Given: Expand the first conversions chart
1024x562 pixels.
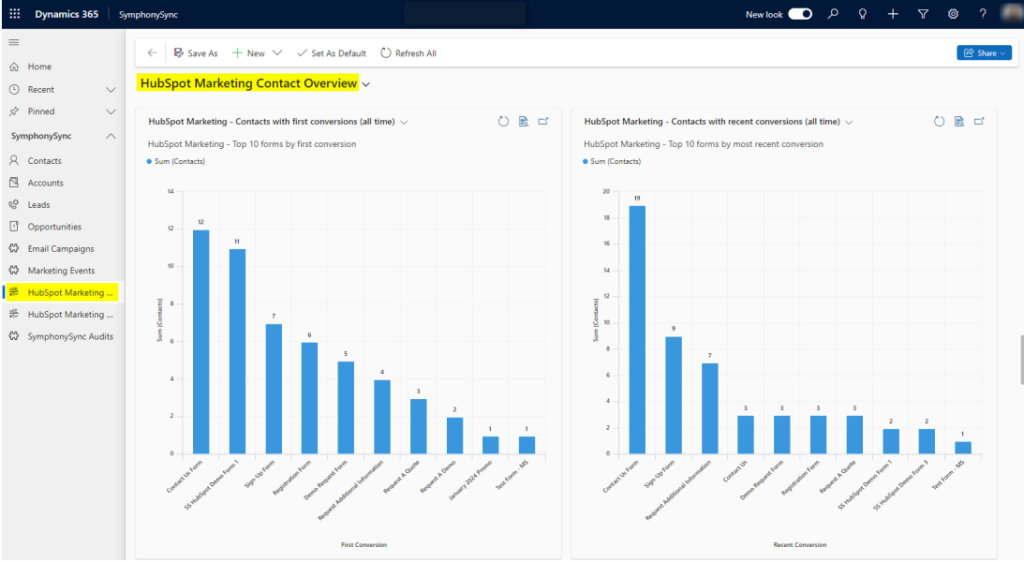Looking at the screenshot, I should click(543, 121).
